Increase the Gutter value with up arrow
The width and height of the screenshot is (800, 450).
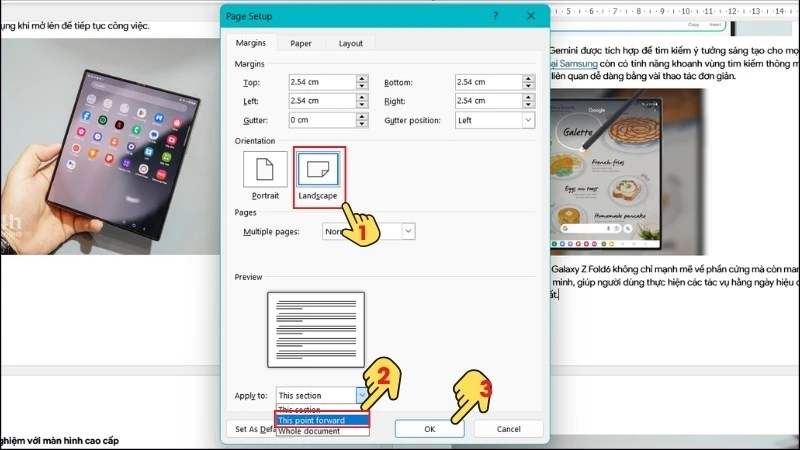(x=362, y=116)
